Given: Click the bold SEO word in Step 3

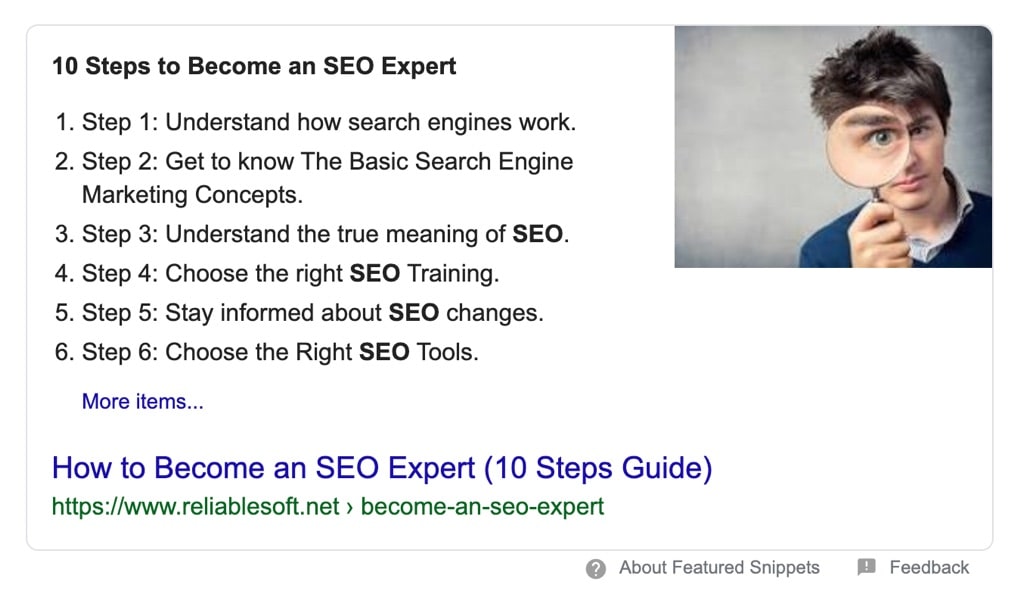Looking at the screenshot, I should (x=538, y=234).
